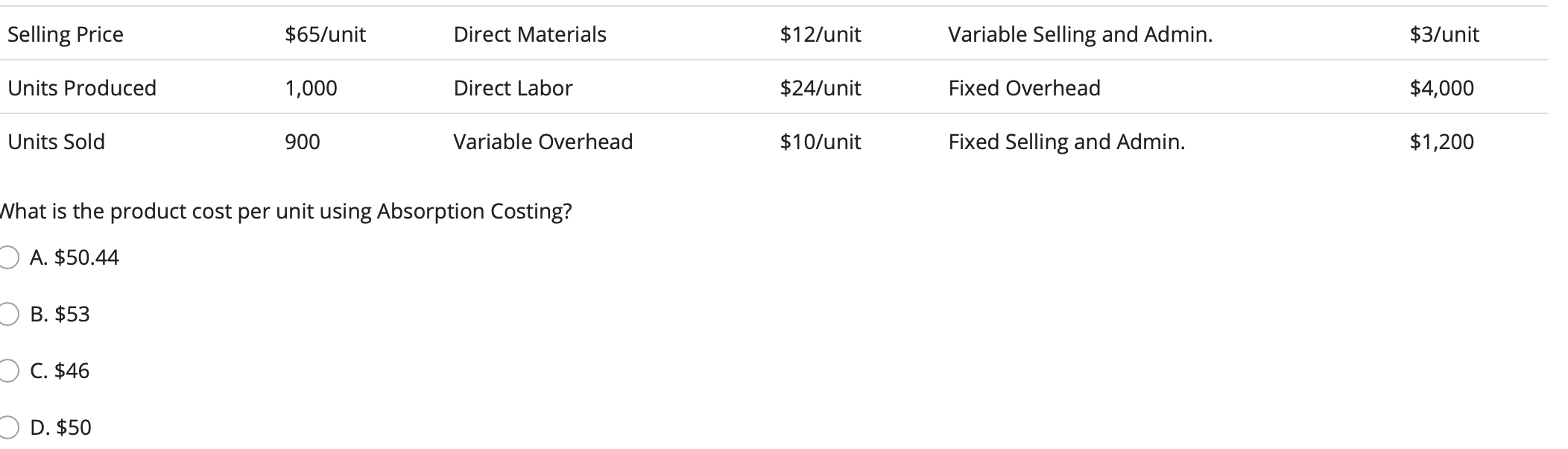Click the radio button beside $50

point(7,427)
